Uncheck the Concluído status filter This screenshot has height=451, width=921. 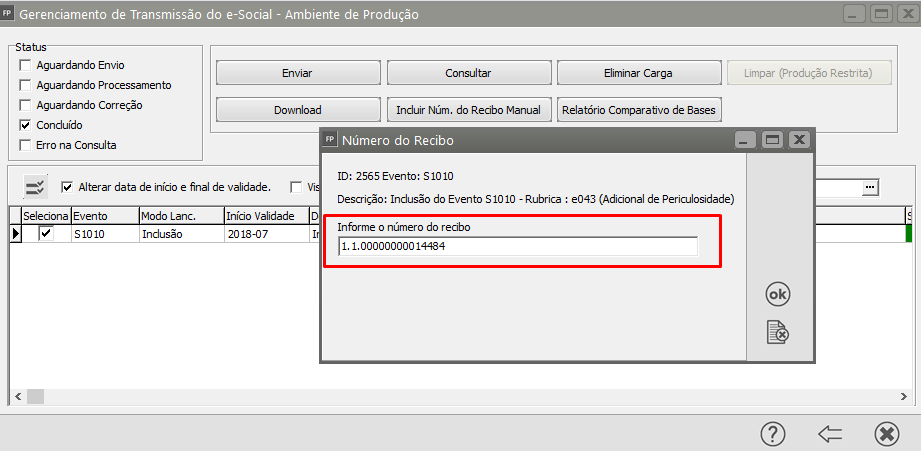[x=25, y=125]
